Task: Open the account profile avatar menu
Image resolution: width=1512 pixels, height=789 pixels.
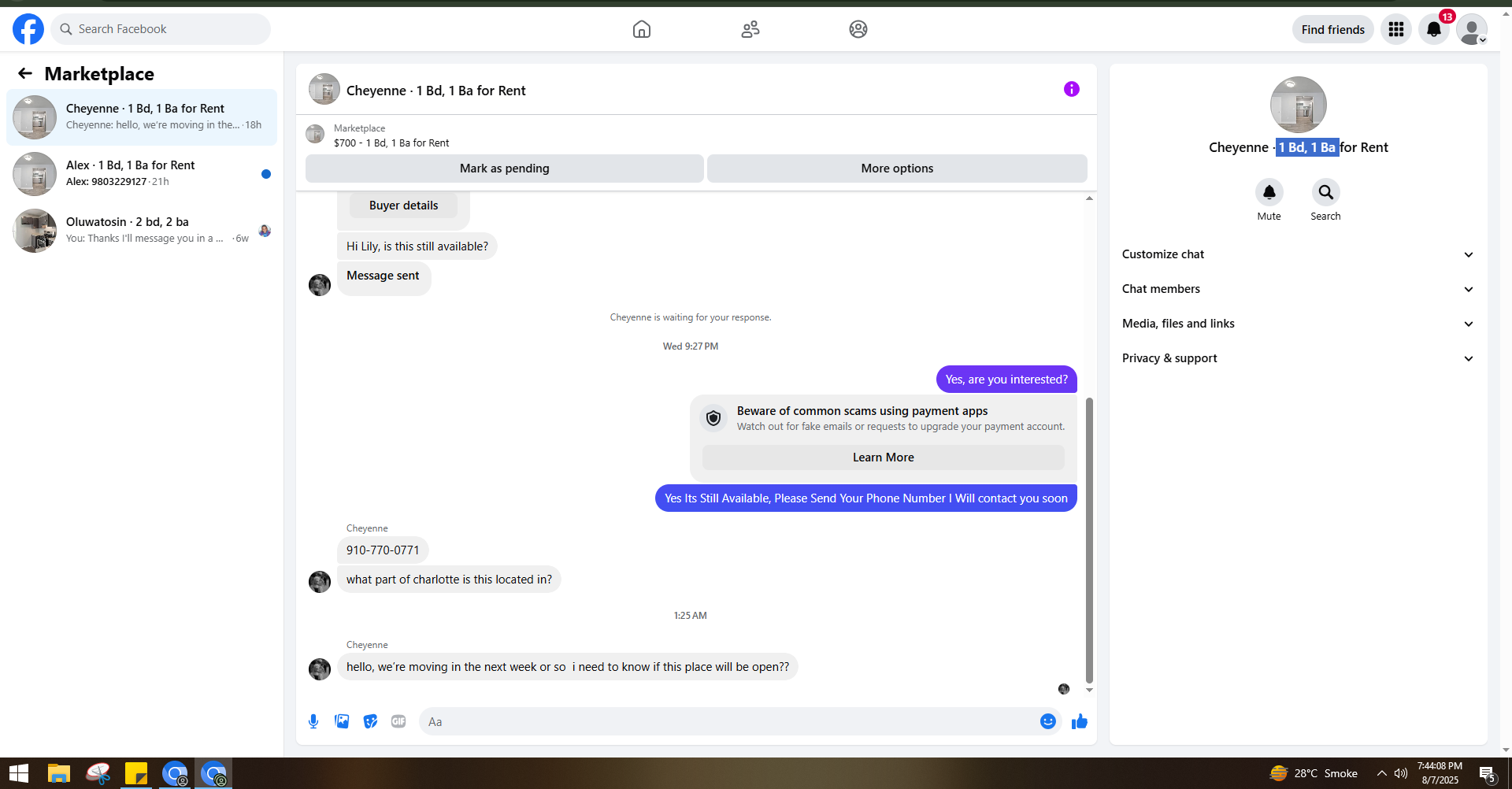Action: (1472, 29)
